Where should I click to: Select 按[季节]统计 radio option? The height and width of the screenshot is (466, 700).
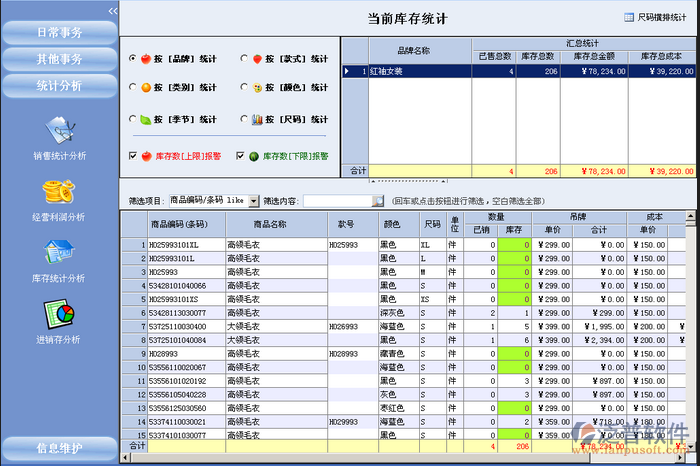pos(133,120)
